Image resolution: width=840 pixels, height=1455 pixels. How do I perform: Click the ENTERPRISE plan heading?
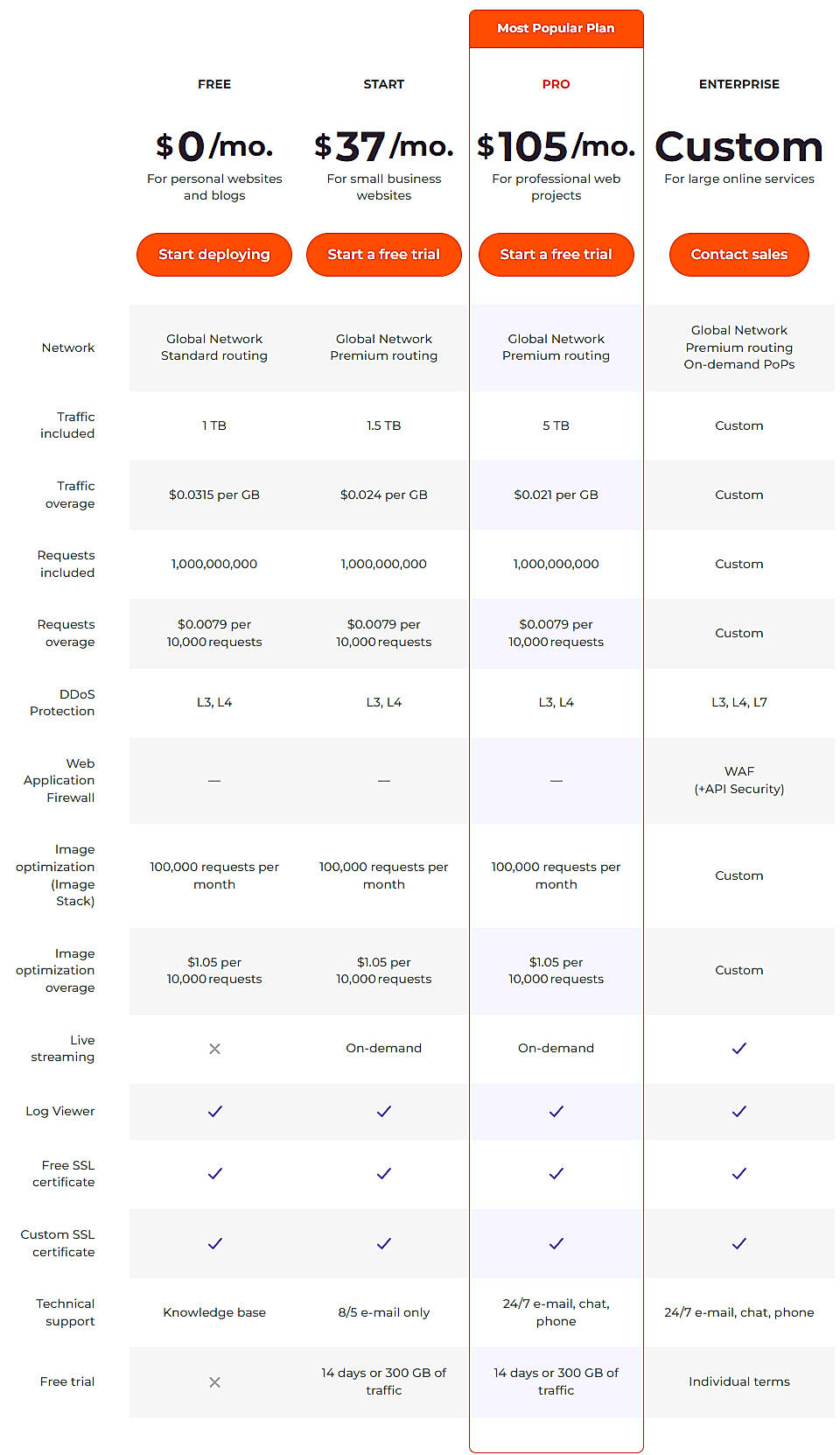pos(739,84)
